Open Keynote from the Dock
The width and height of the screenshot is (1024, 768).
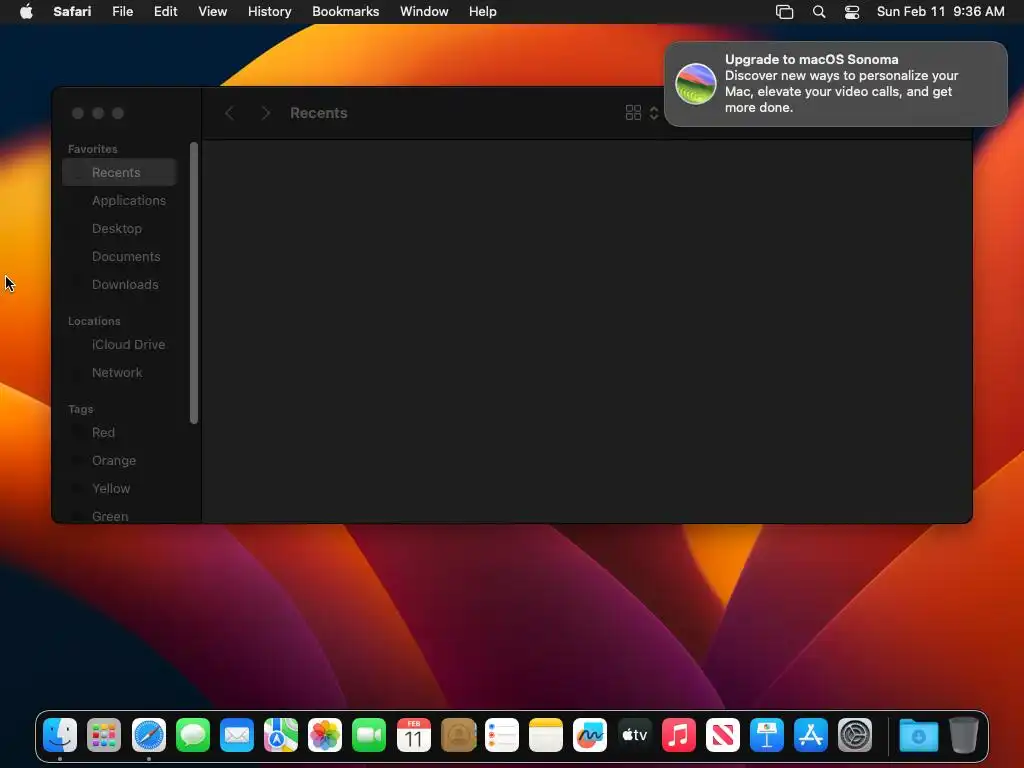click(x=767, y=735)
